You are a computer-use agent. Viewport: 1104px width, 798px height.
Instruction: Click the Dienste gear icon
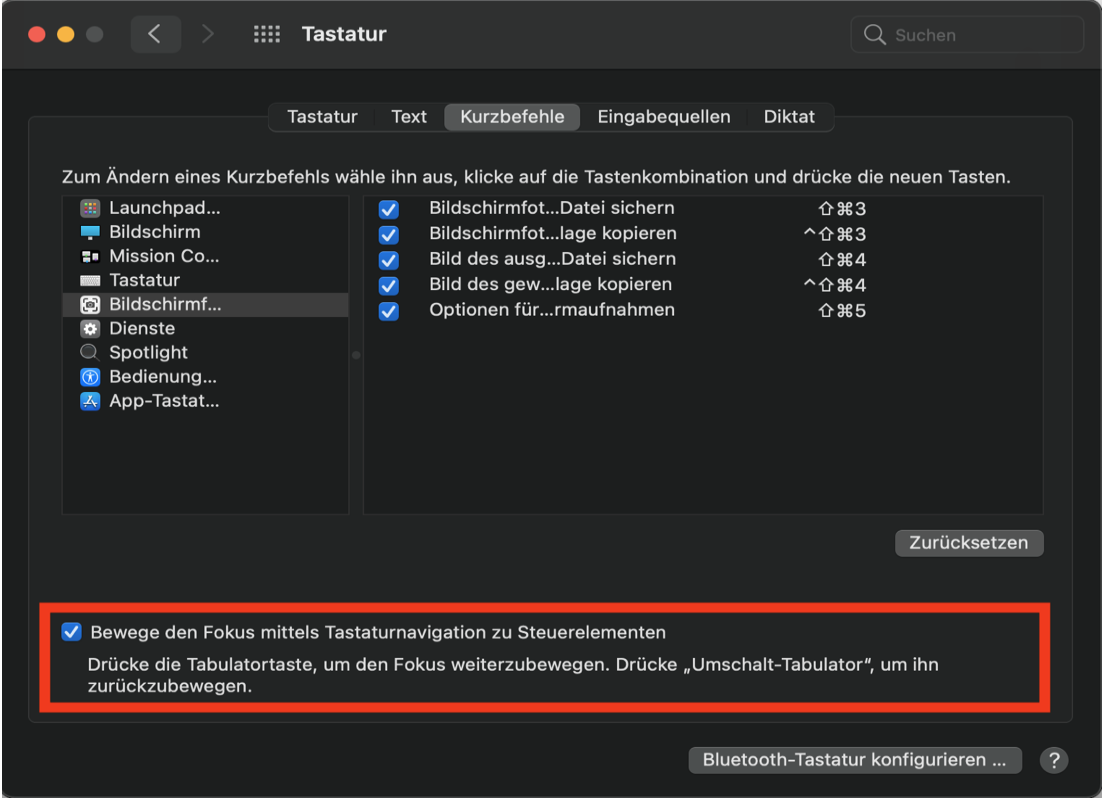pos(91,329)
